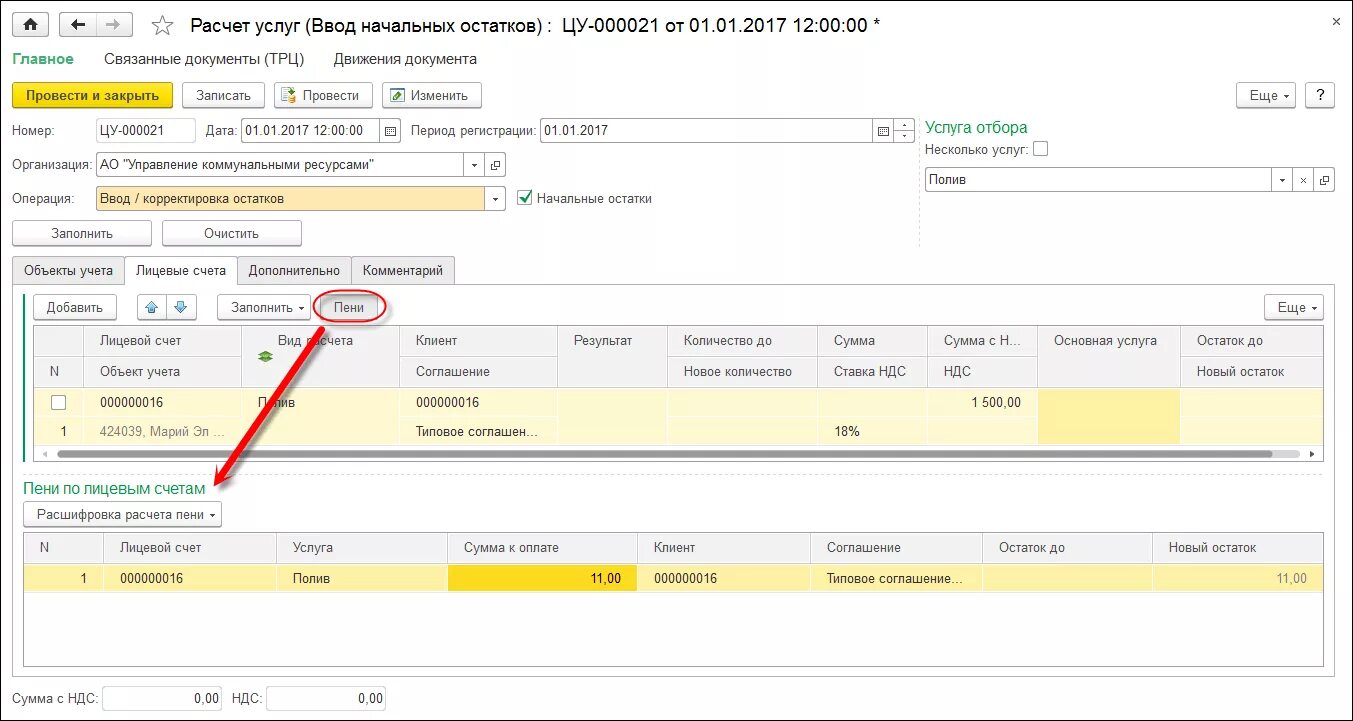Viewport: 1353px width, 721px height.
Task: Navigate forward with right arrow
Action: [x=114, y=25]
